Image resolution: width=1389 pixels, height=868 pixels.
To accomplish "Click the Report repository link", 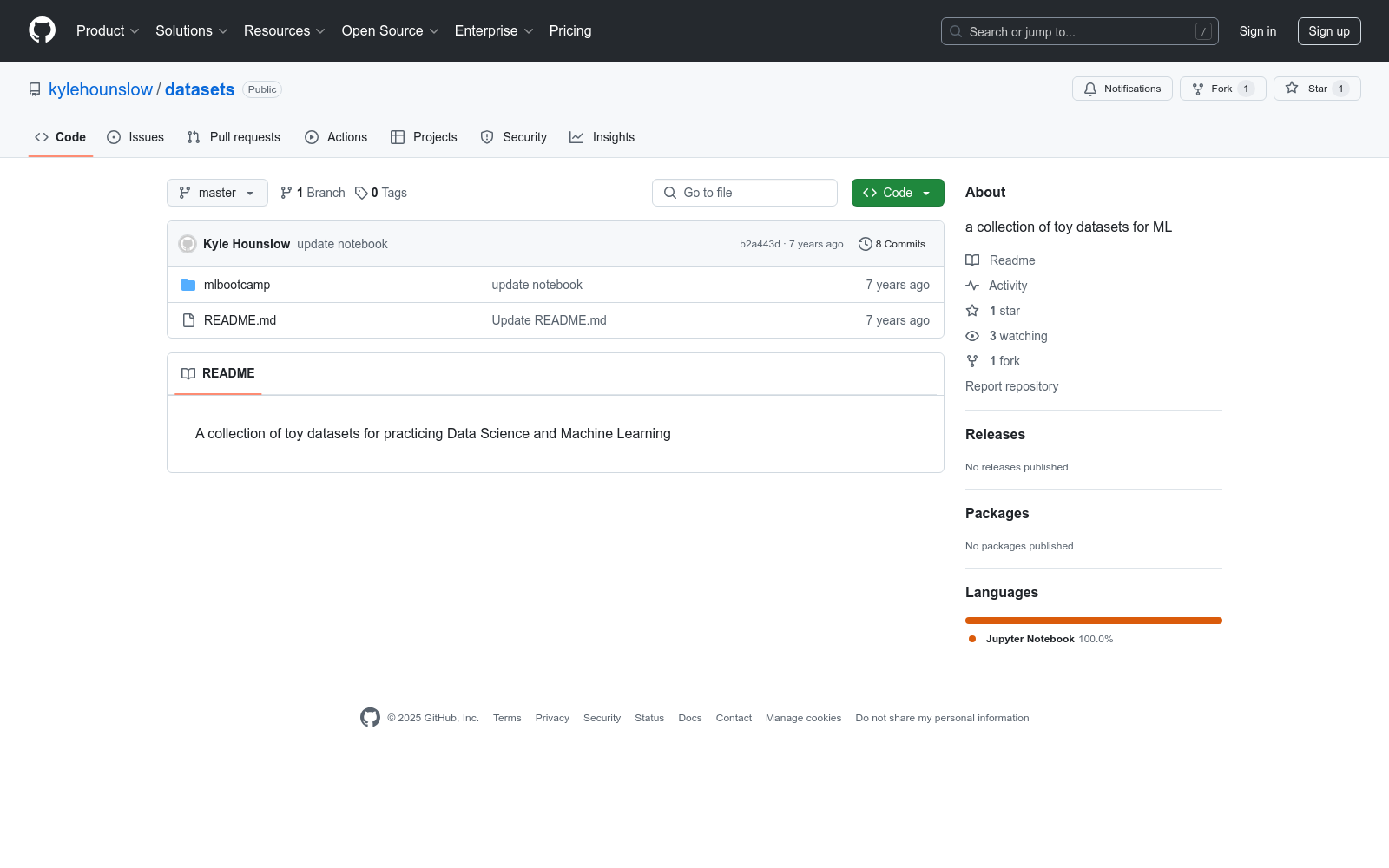I will 1011,386.
